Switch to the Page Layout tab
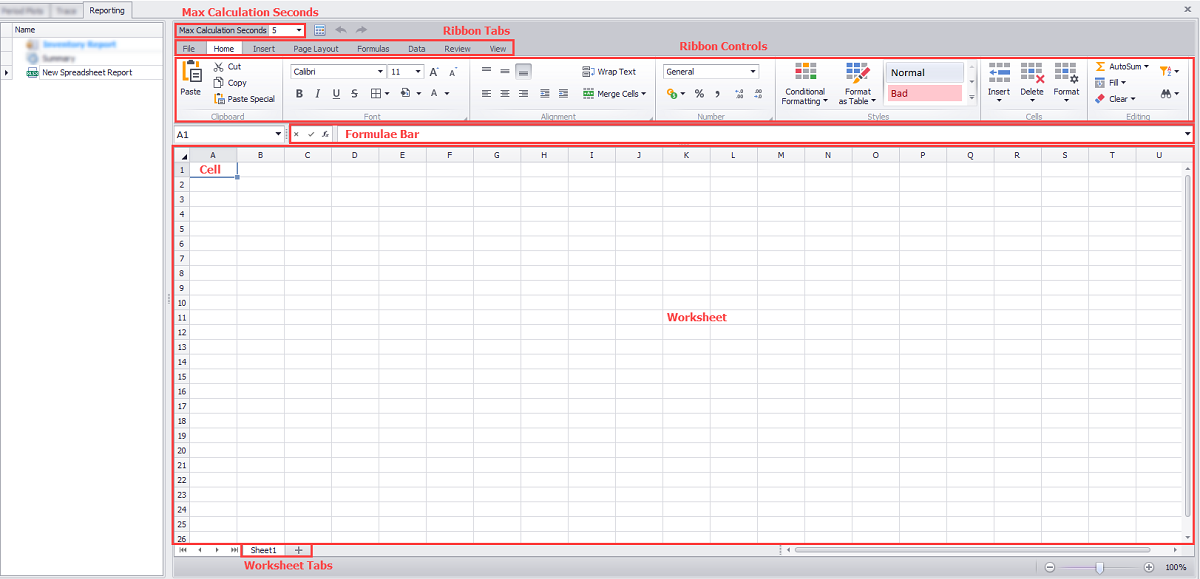The image size is (1200, 579). [x=316, y=48]
